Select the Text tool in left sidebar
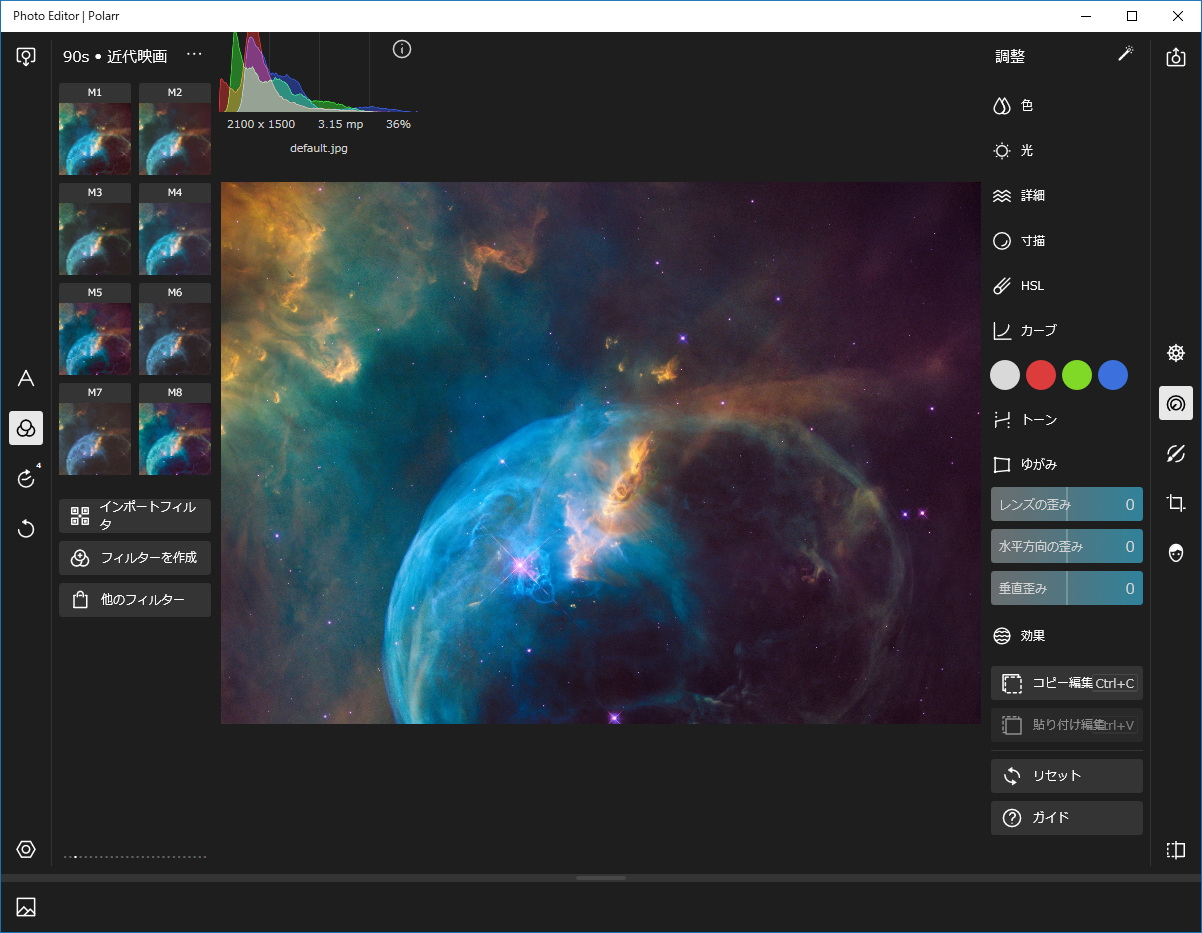Image resolution: width=1202 pixels, height=933 pixels. [x=26, y=378]
